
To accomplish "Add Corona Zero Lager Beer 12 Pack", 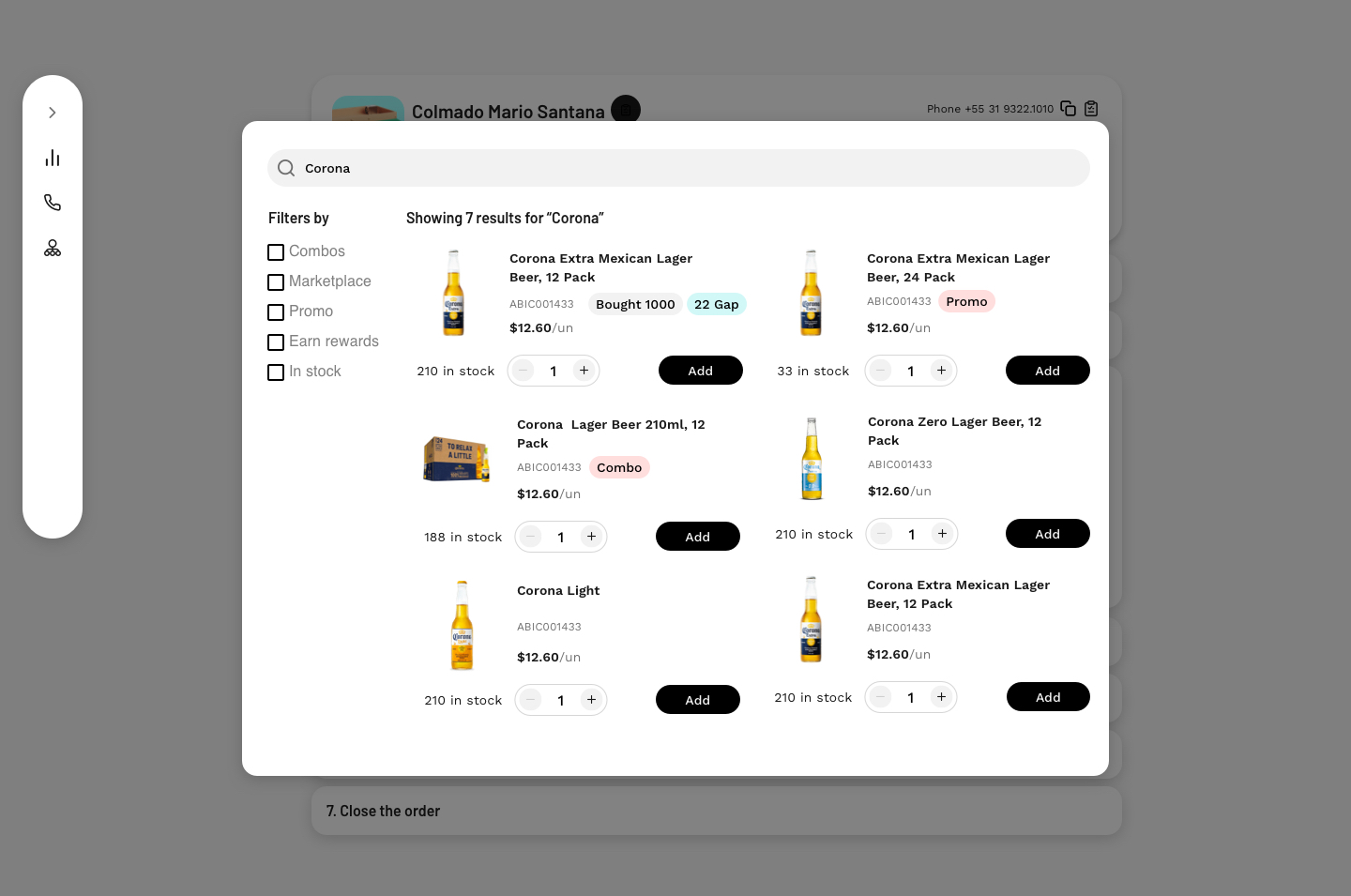I will (1048, 534).
